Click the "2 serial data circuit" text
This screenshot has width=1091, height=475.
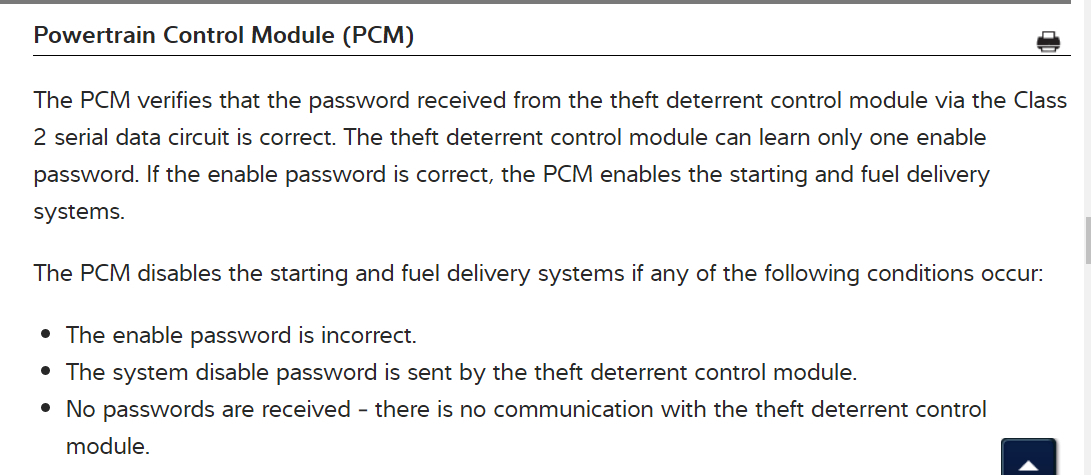pos(130,137)
